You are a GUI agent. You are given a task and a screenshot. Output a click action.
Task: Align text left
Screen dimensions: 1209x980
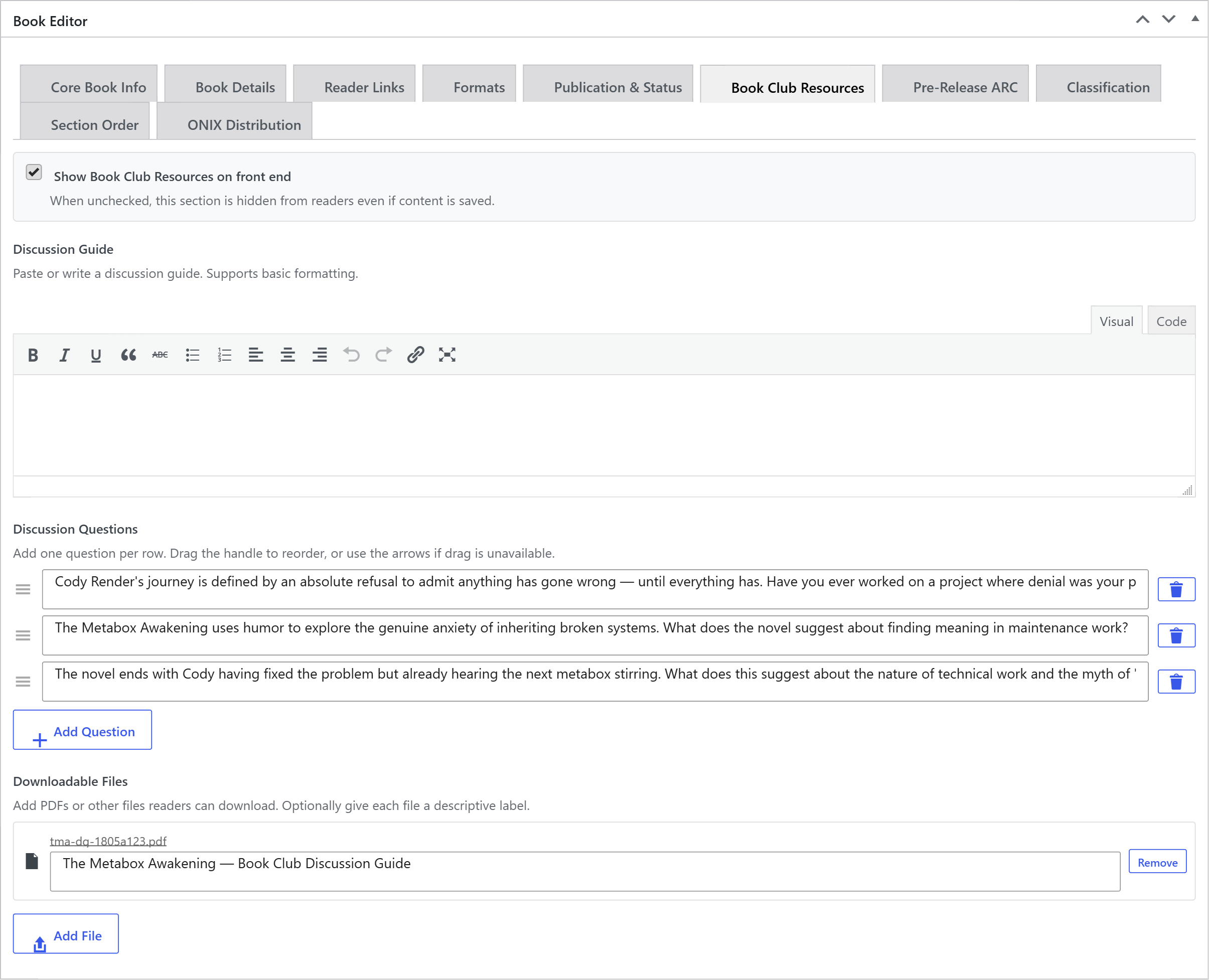(256, 355)
